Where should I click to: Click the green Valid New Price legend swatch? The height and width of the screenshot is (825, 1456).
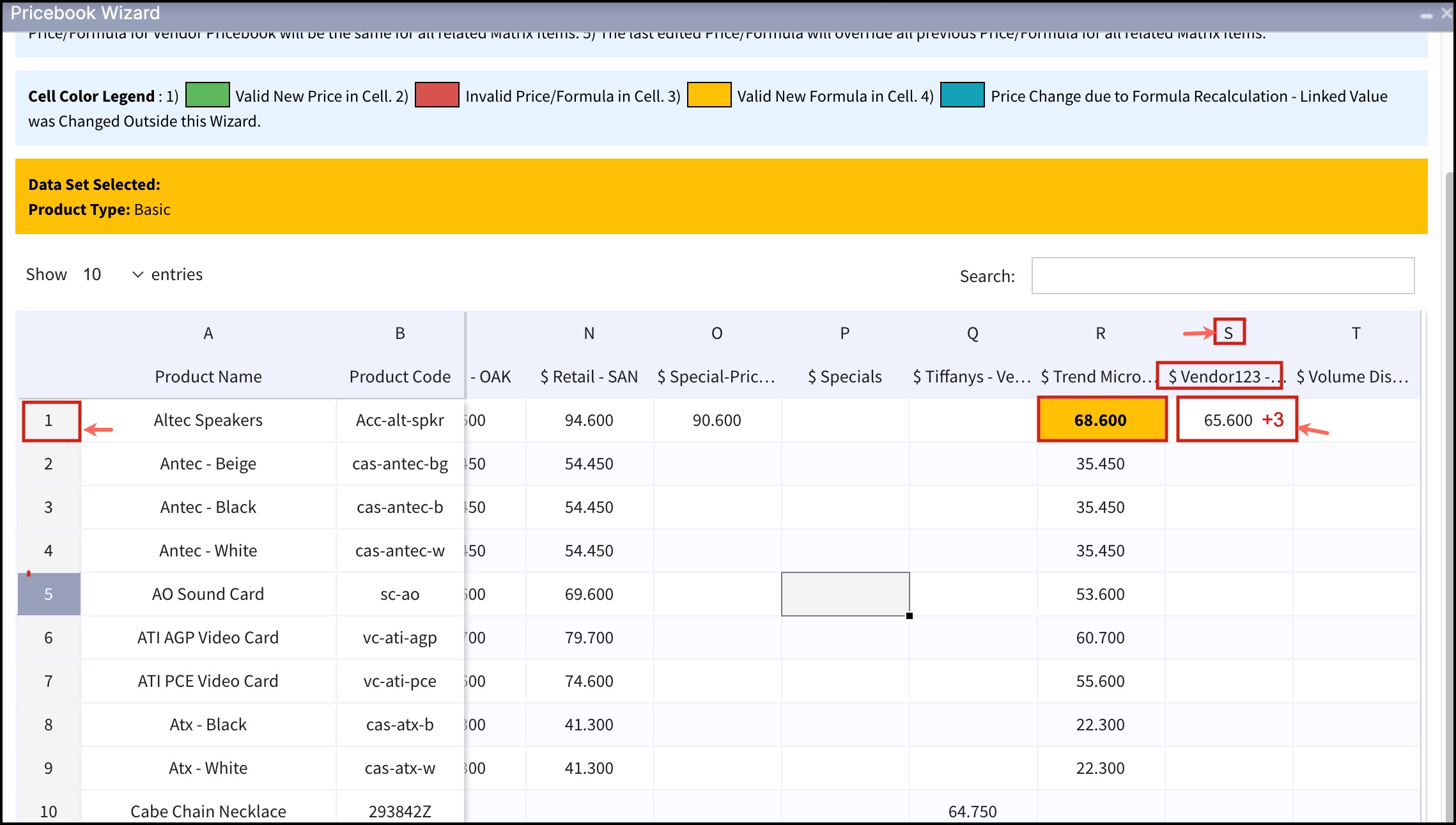[207, 95]
